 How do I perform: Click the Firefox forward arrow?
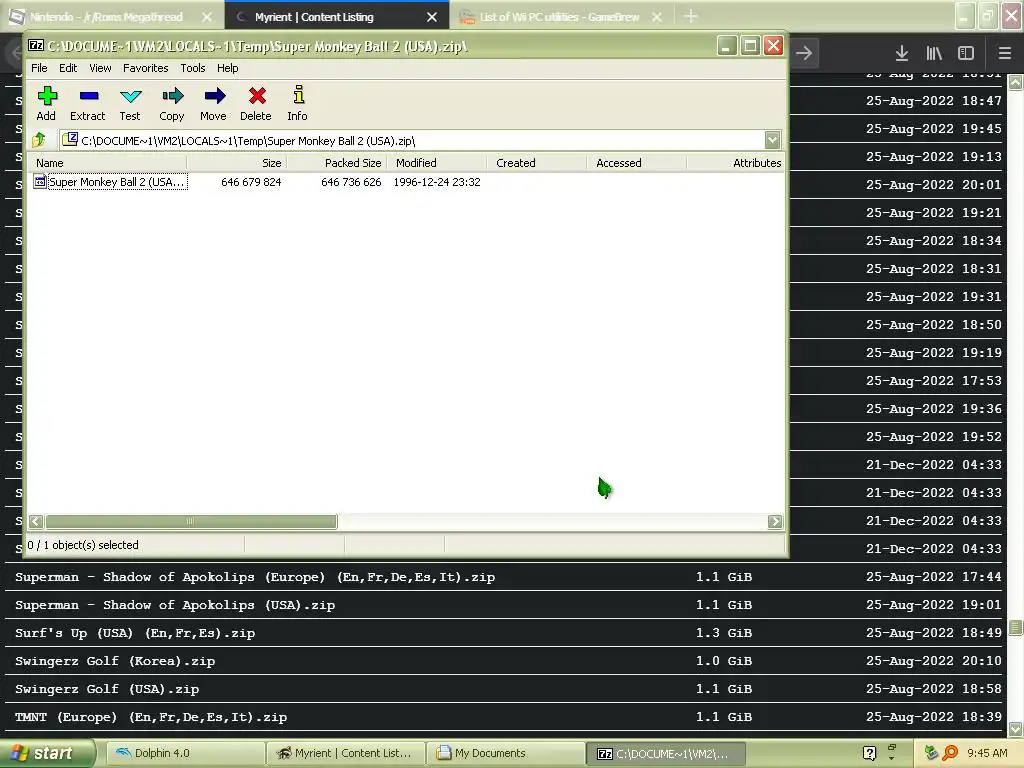click(x=804, y=53)
